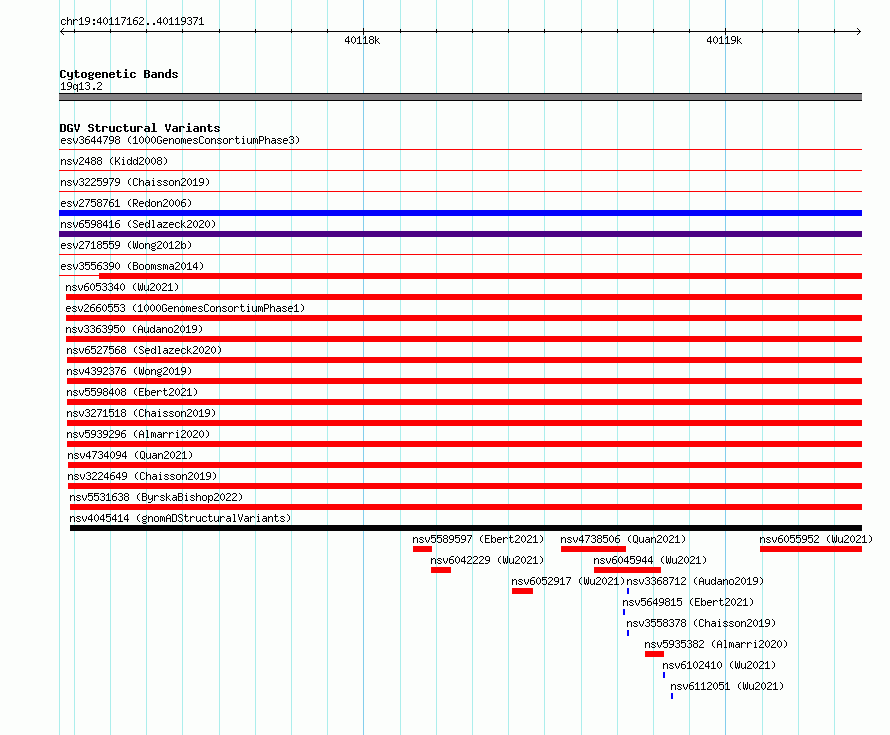Click the DGV Structural Variants track title
Viewport: 890px width, 735px height.
140,128
